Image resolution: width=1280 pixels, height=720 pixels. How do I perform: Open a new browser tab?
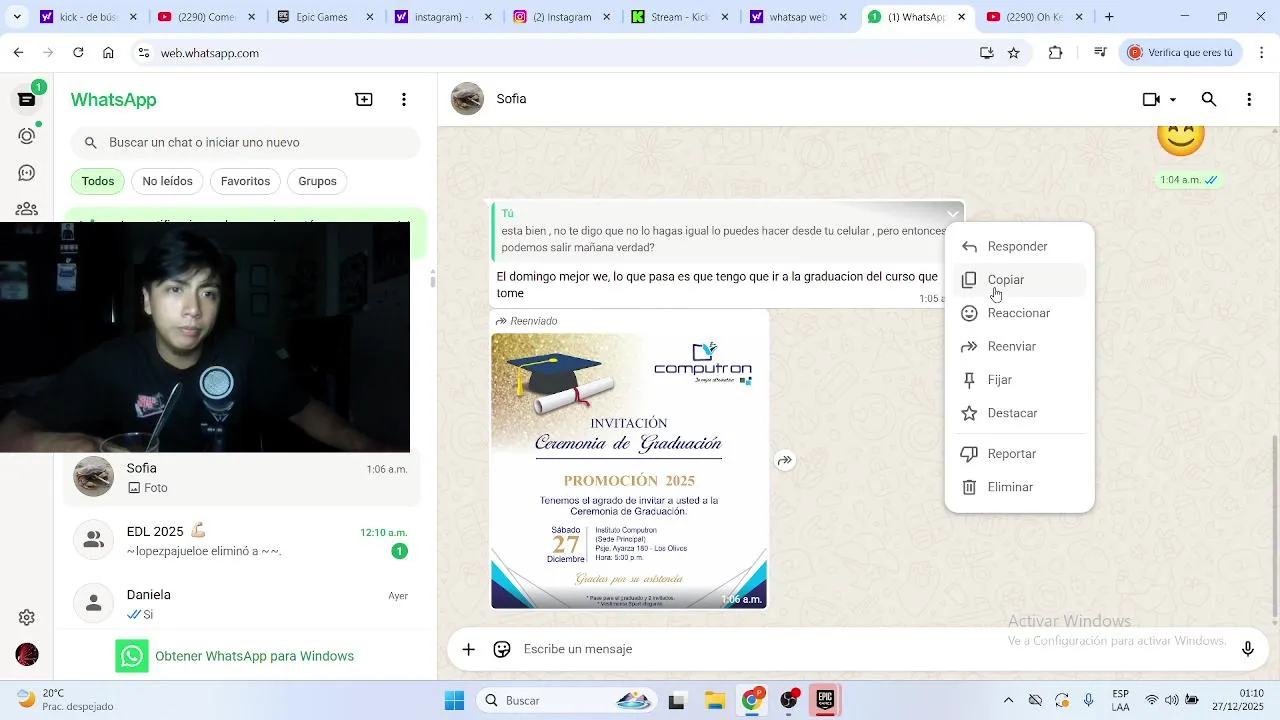point(1109,17)
